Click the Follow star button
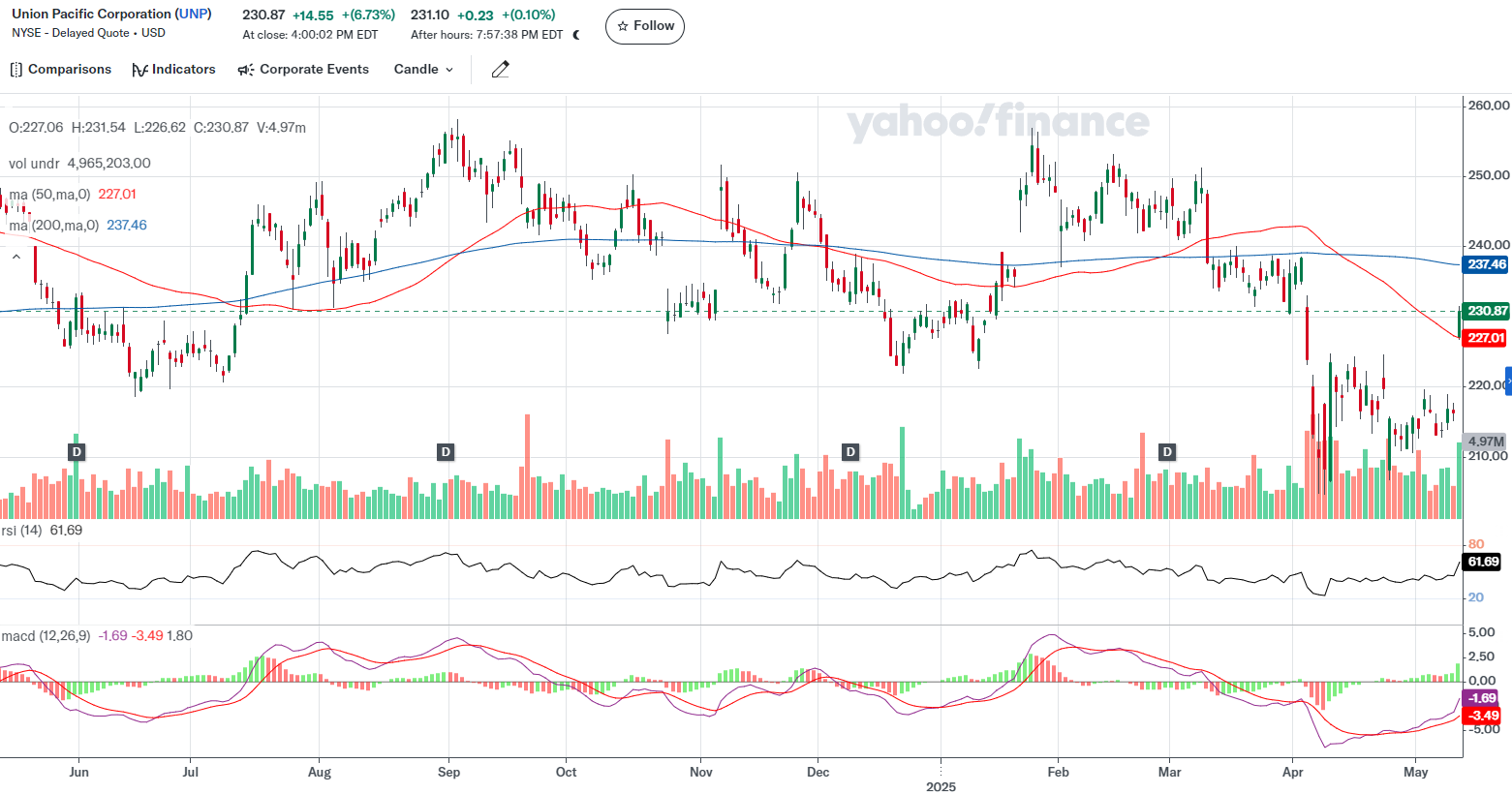The height and width of the screenshot is (794, 1512). 645,26
